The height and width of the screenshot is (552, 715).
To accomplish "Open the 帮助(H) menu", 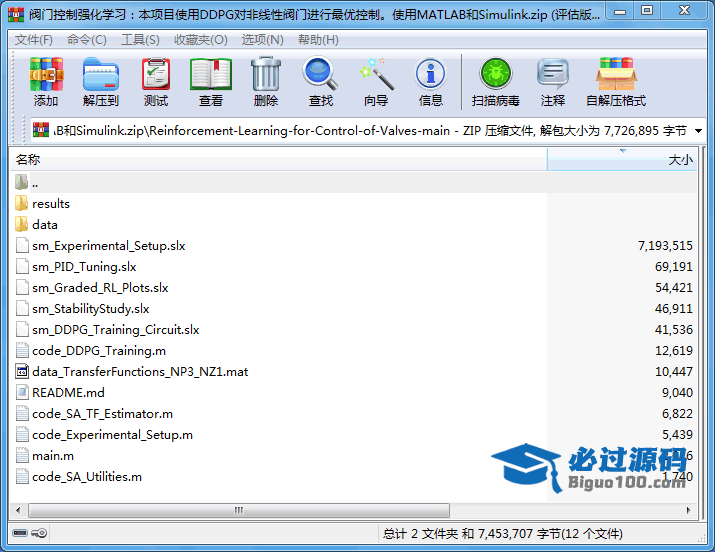I will pyautogui.click(x=318, y=40).
